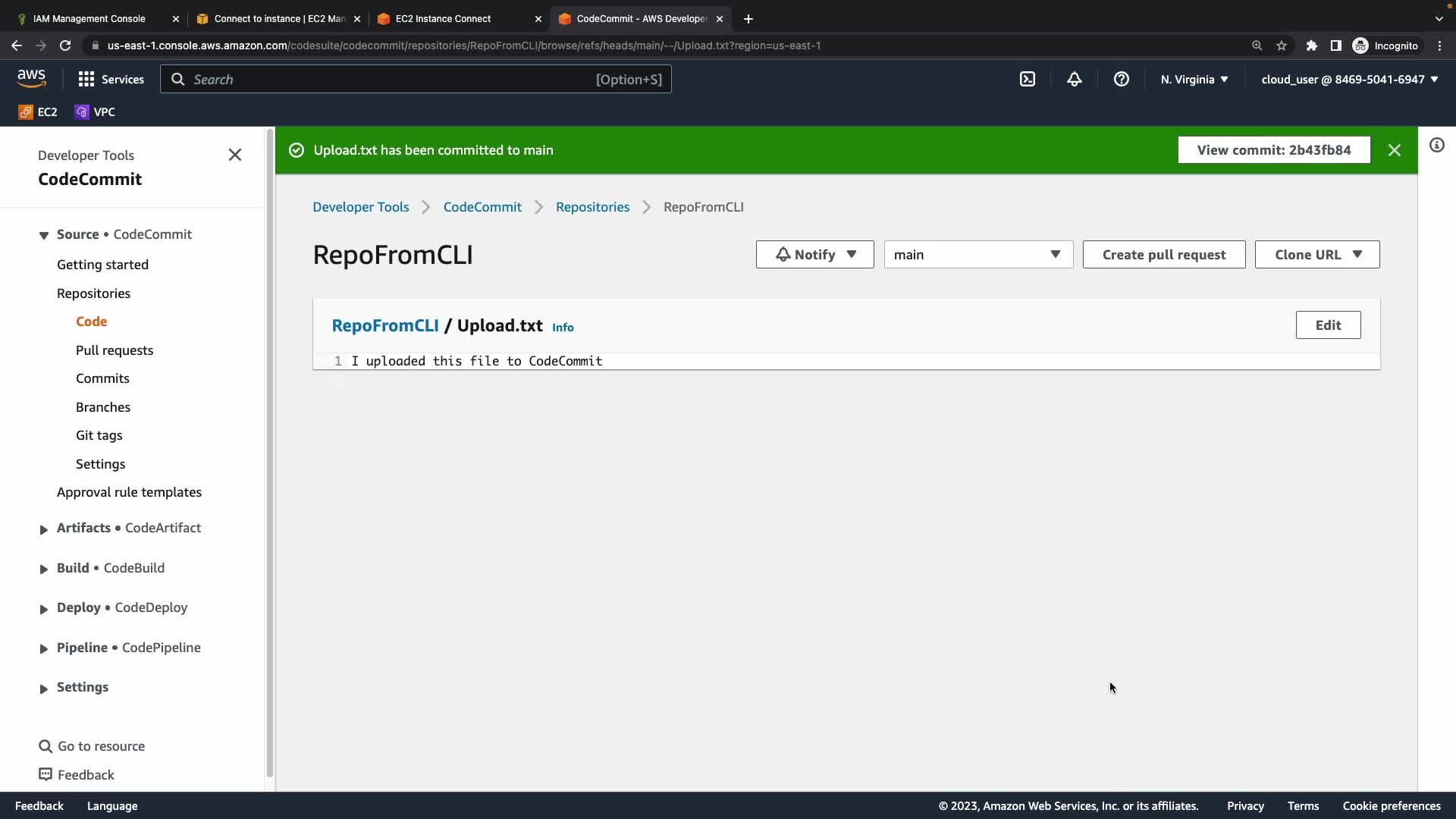
Task: Open the Services grid menu
Action: pyautogui.click(x=111, y=79)
